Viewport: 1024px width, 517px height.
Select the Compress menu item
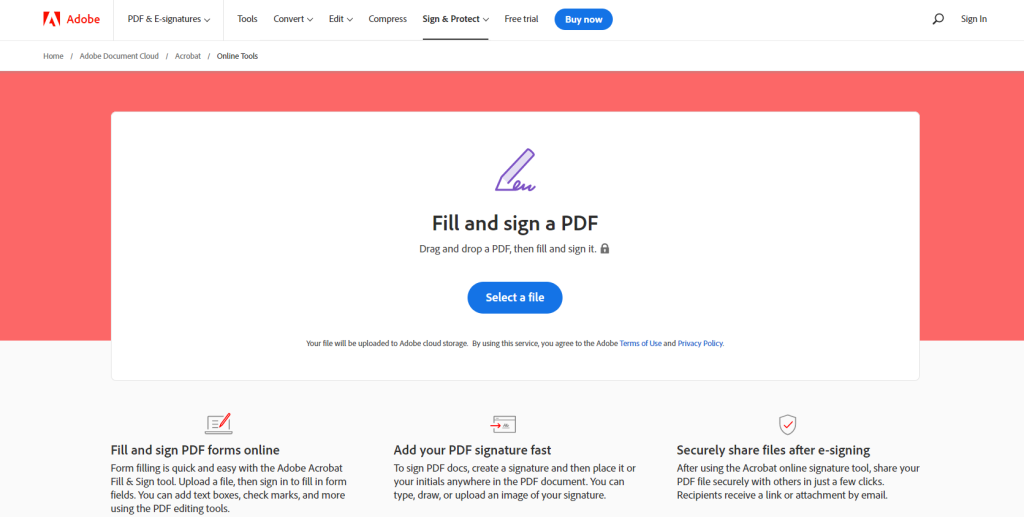click(x=388, y=19)
